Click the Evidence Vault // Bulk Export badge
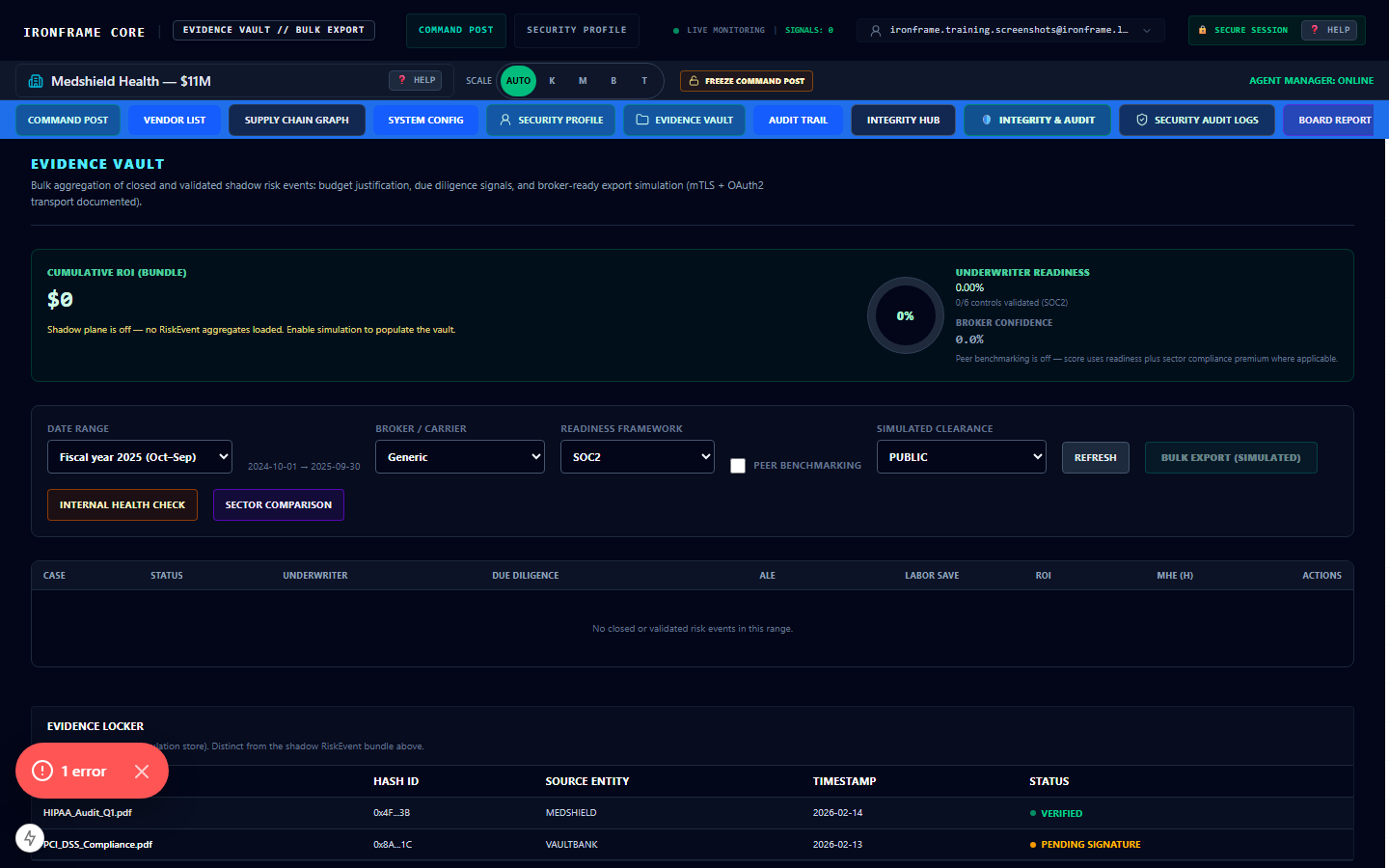 [x=274, y=30]
